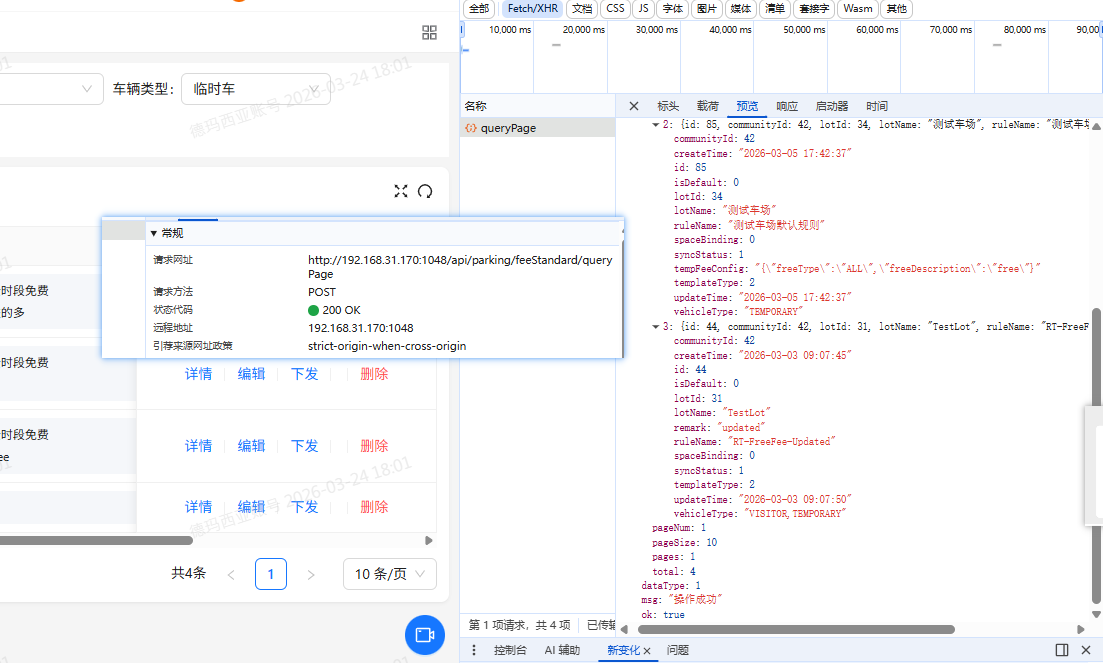Click the 删除 link in third row
1103x663 pixels.
374,507
